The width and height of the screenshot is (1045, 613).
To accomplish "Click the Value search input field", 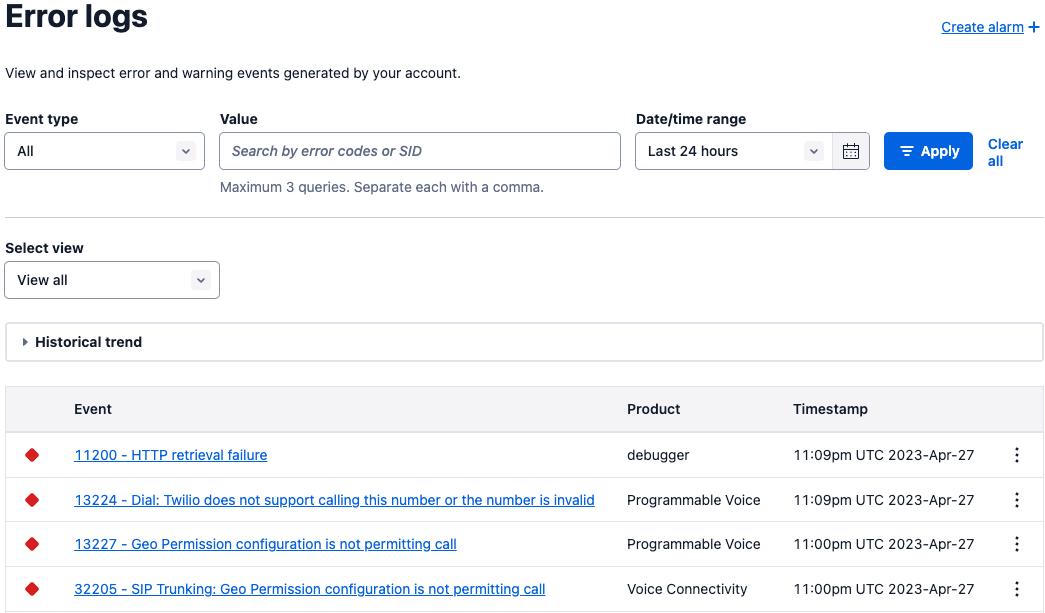I will coord(419,150).
